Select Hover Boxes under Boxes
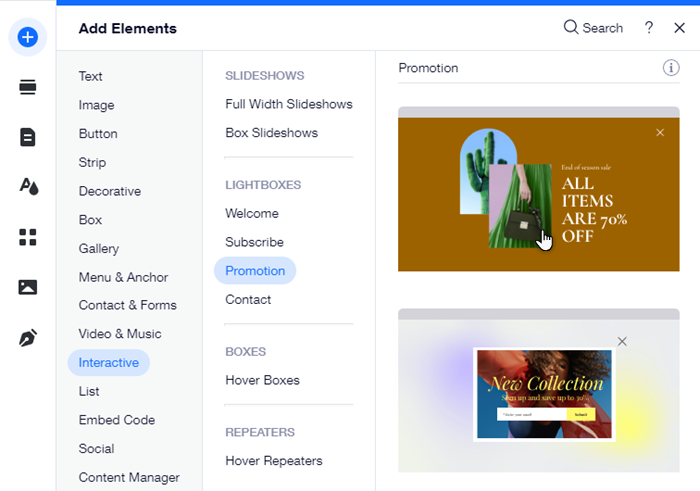The image size is (700, 491). click(x=262, y=380)
